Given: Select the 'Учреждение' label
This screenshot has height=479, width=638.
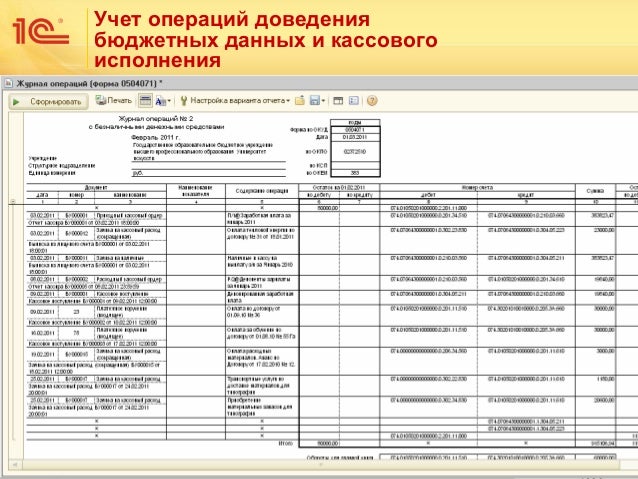Looking at the screenshot, I should tap(43, 158).
